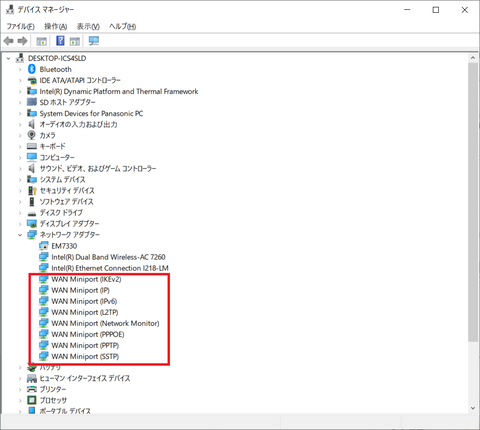
Task: Click the scrollbar up arrow
Action: (473, 58)
